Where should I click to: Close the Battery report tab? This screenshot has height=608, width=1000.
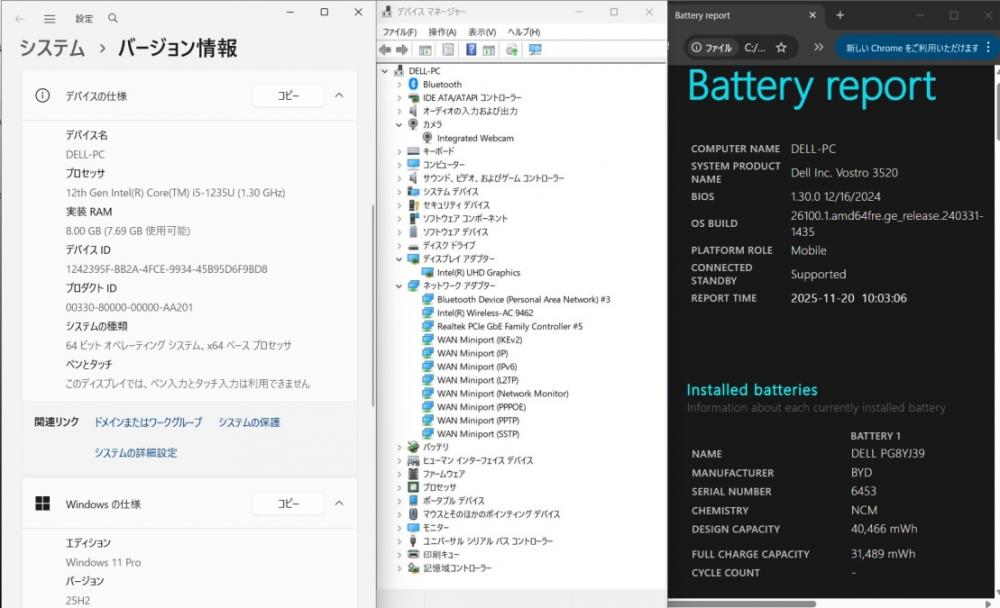click(x=811, y=15)
